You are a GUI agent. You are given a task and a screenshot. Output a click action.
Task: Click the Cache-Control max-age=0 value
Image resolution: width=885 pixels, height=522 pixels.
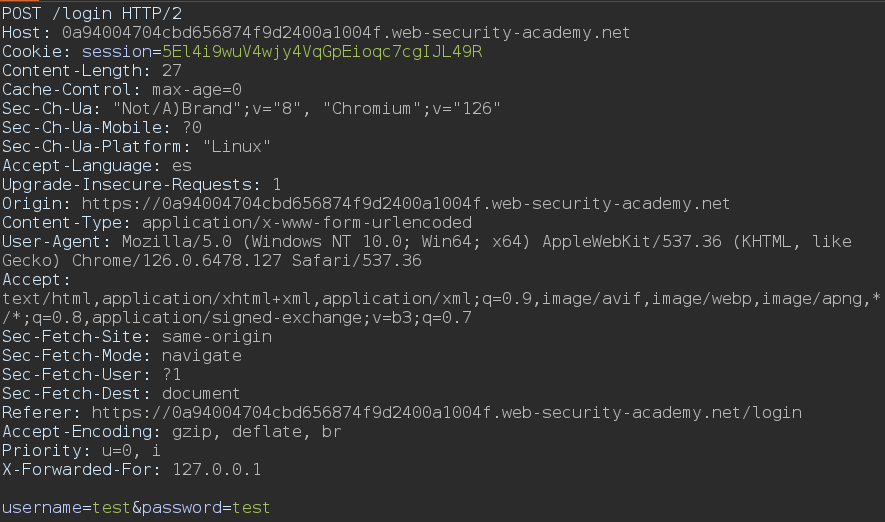click(x=197, y=89)
